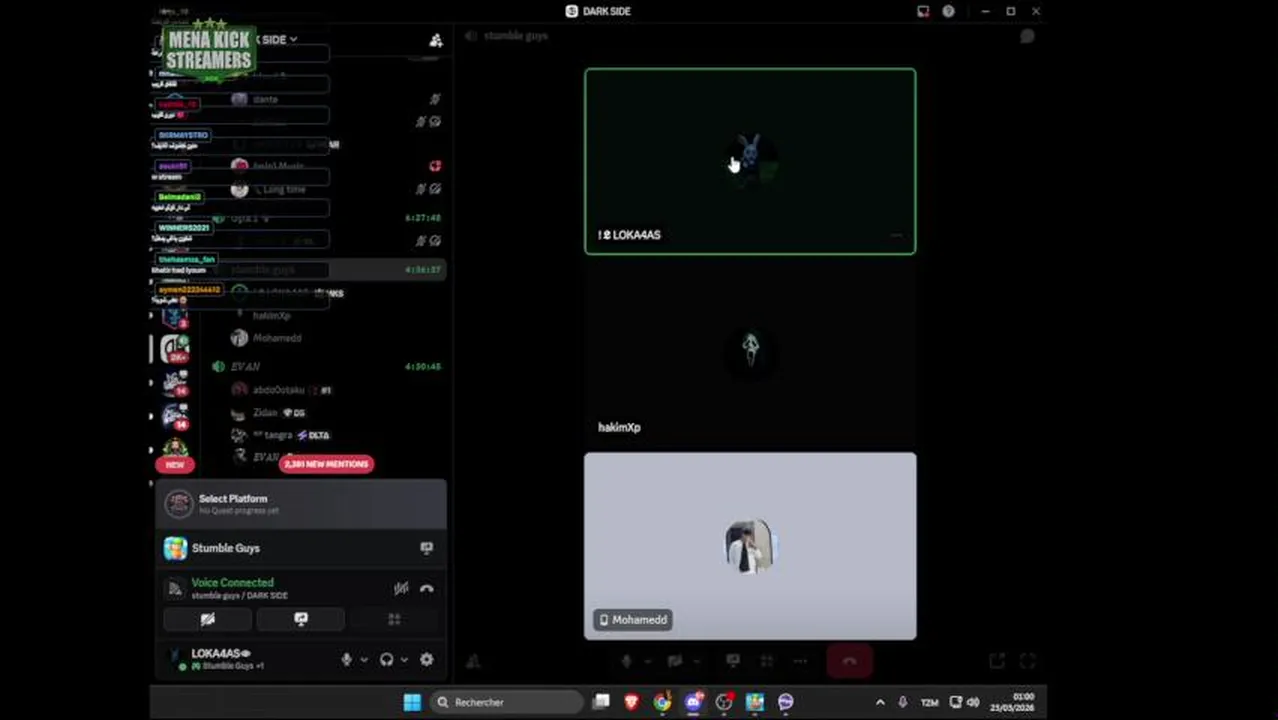This screenshot has height=720, width=1278.
Task: Open headphones output options arrow
Action: click(x=404, y=659)
